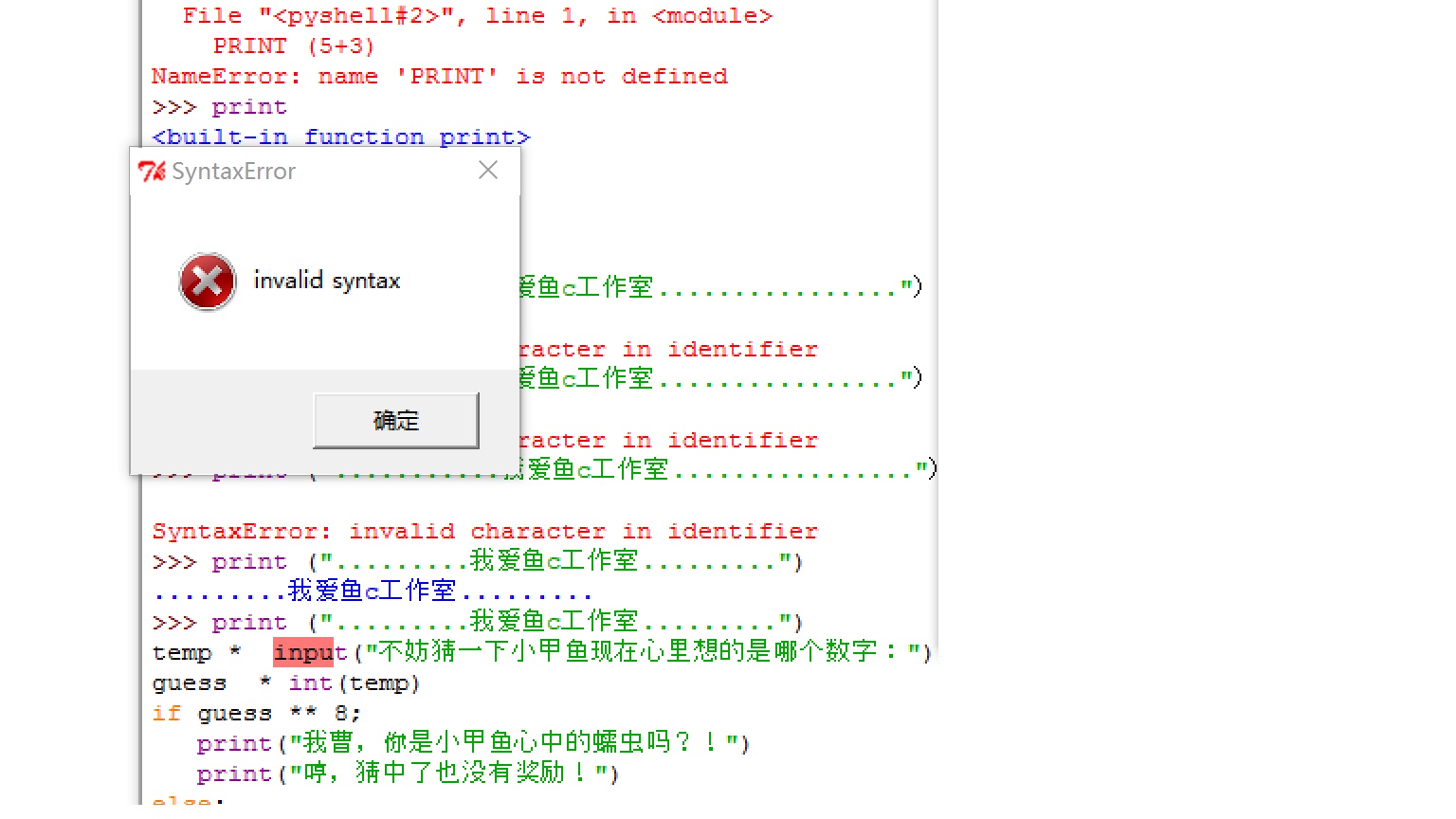Click print statement containing '我曹' string
The image size is (1456, 819).
472,743
